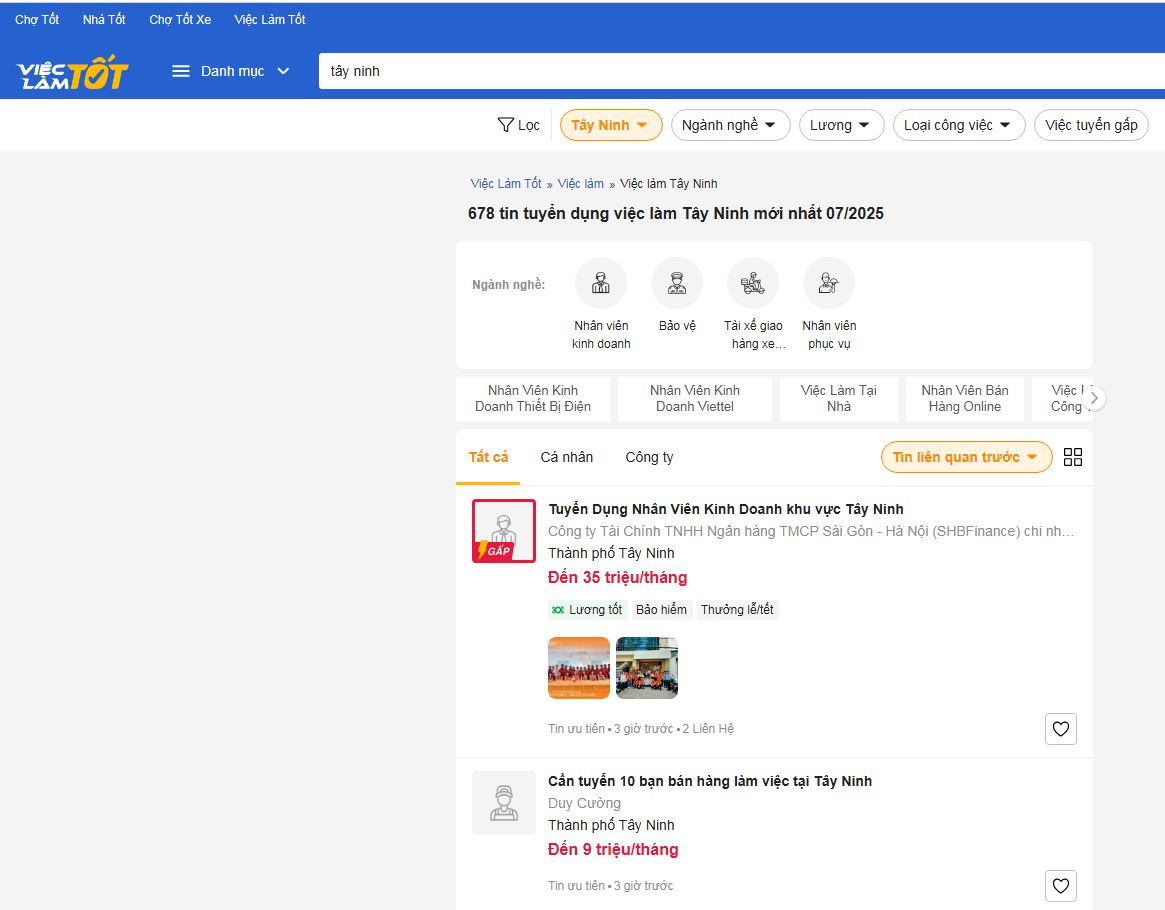Viewport: 1165px width, 910px height.
Task: Click the Đến 35 triệu/tháng salary text
Action: coord(617,577)
